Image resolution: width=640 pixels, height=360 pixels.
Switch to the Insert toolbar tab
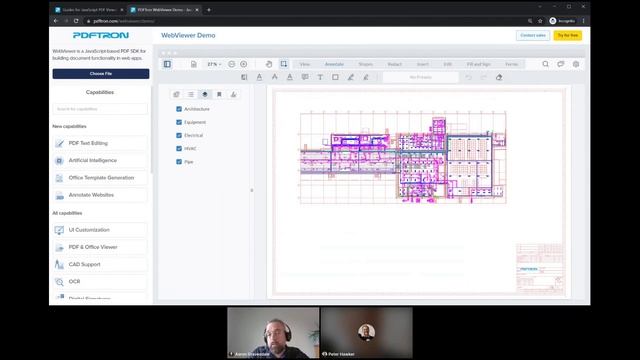[x=423, y=64]
